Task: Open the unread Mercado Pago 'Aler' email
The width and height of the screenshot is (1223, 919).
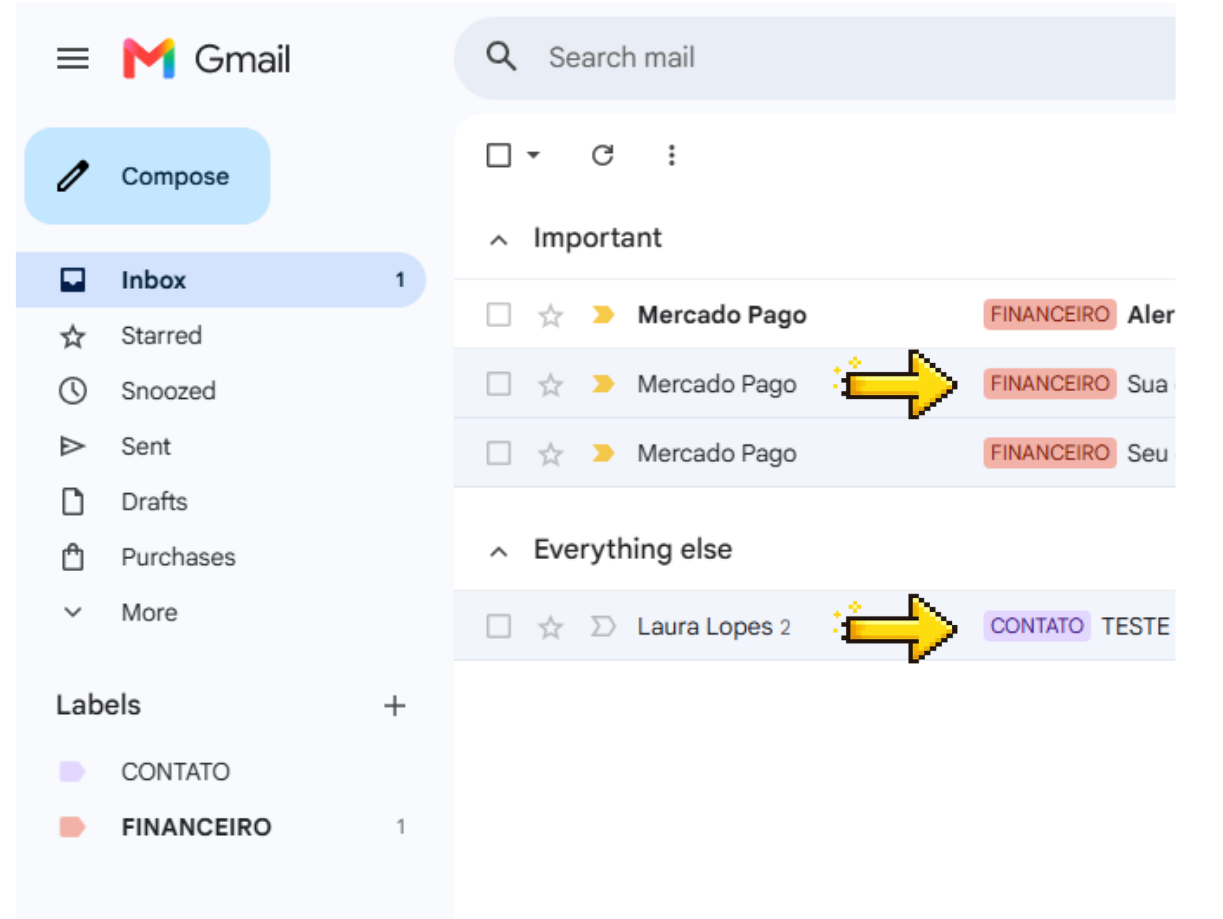Action: pyautogui.click(x=814, y=315)
